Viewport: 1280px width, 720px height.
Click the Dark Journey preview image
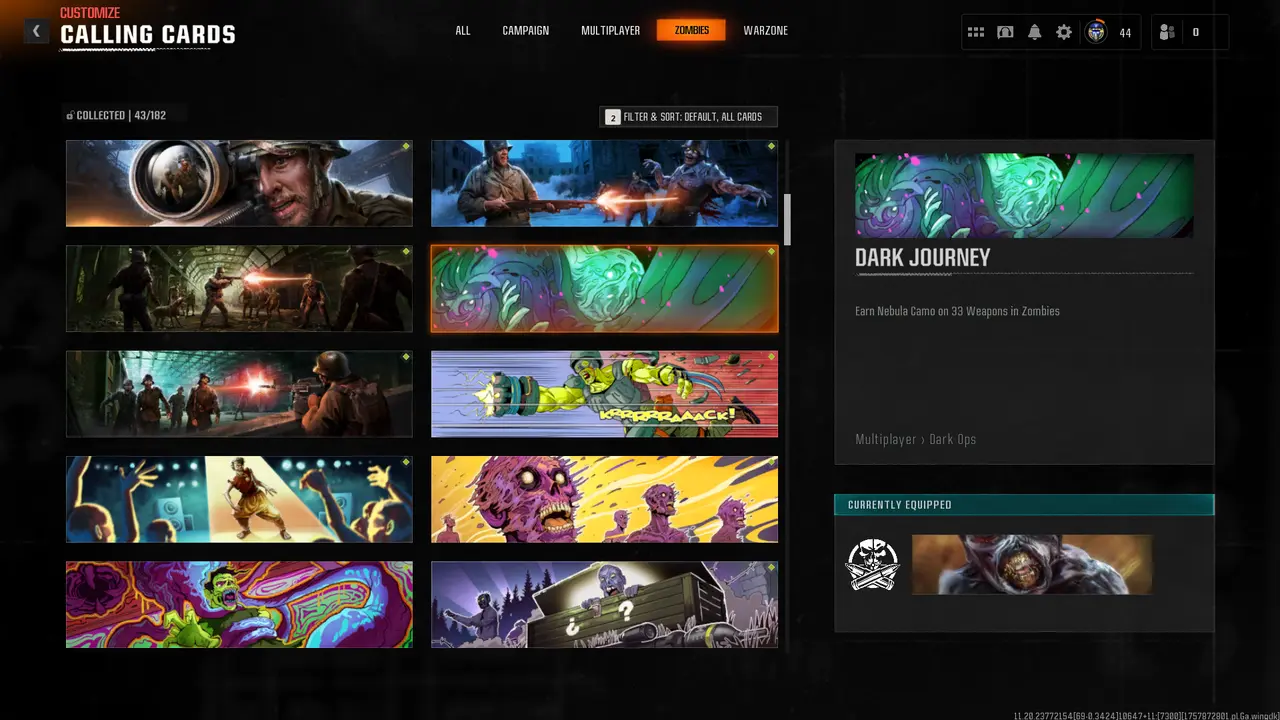point(1024,195)
